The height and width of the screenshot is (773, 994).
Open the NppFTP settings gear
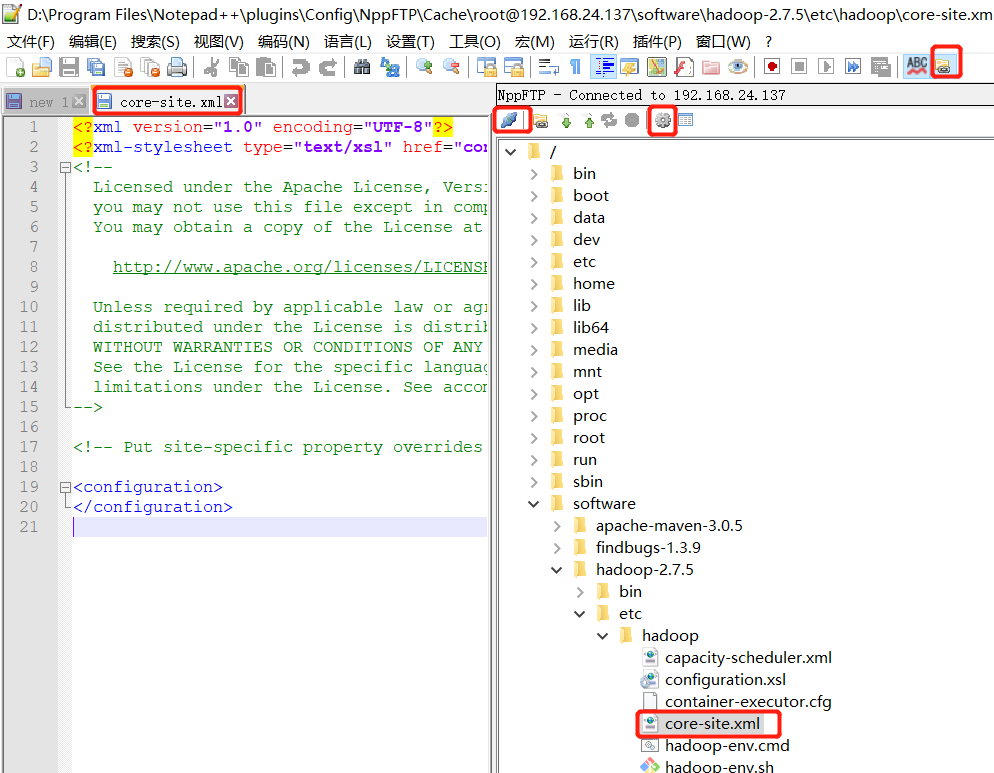(x=662, y=120)
